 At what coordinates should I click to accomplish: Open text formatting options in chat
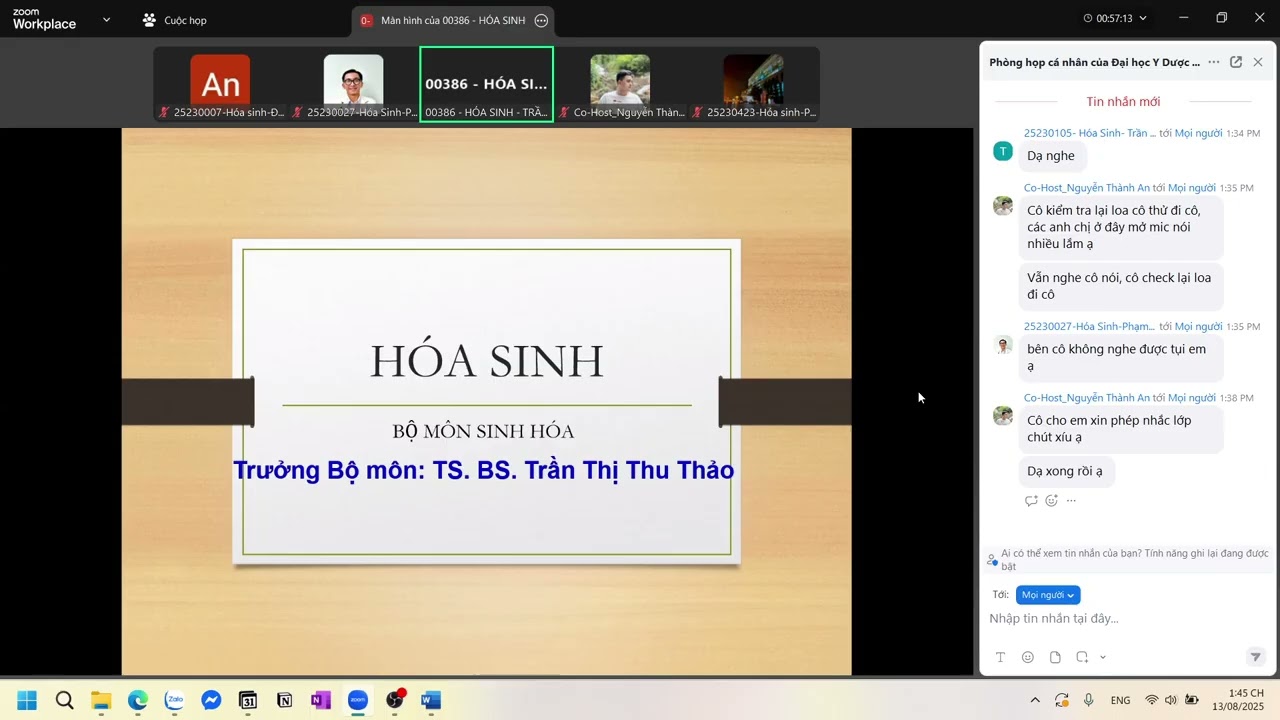pos(1000,657)
